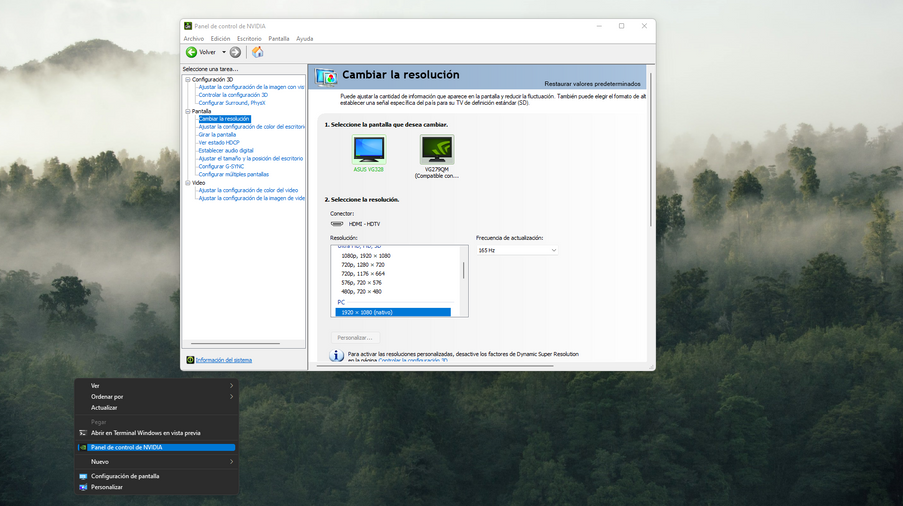Screen dimensions: 903x506
Task: Click the Personalizar context menu icon
Action: [83, 487]
